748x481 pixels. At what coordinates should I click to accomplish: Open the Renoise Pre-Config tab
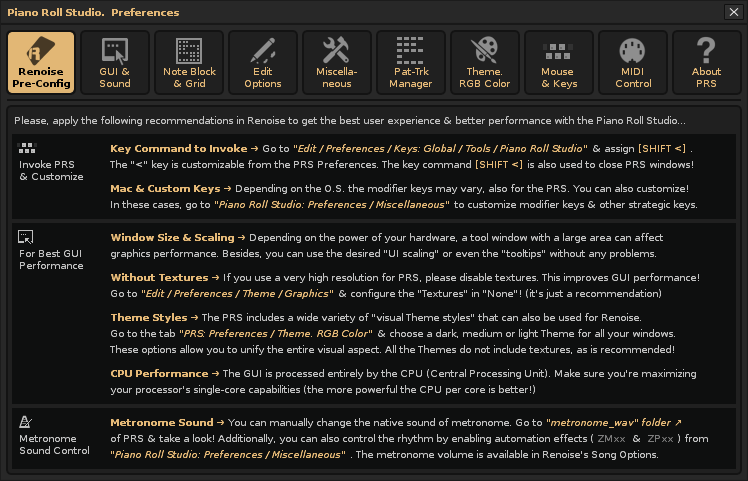(41, 62)
